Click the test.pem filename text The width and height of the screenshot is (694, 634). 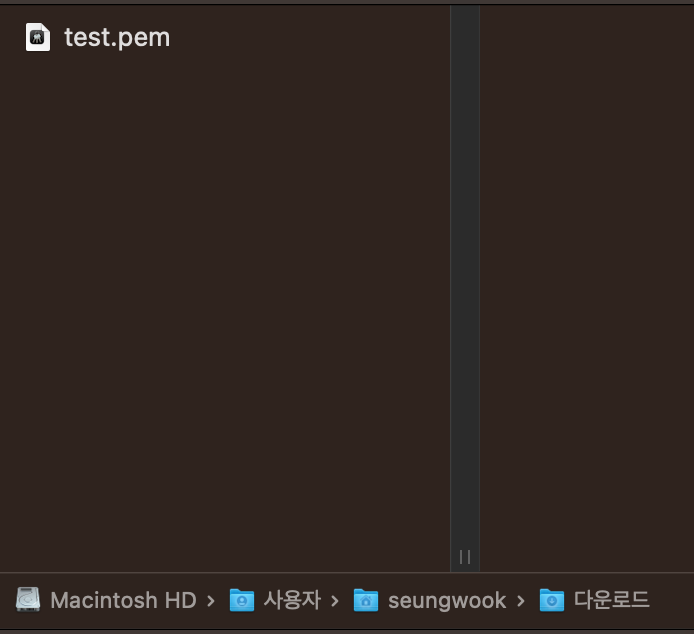tap(117, 37)
